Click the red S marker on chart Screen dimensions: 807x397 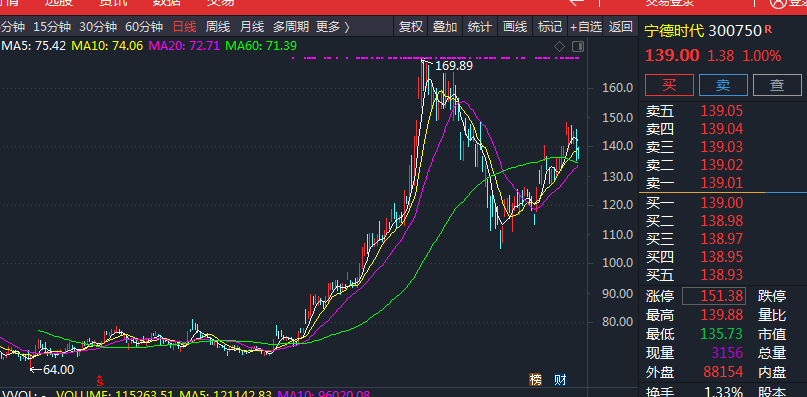100,382
